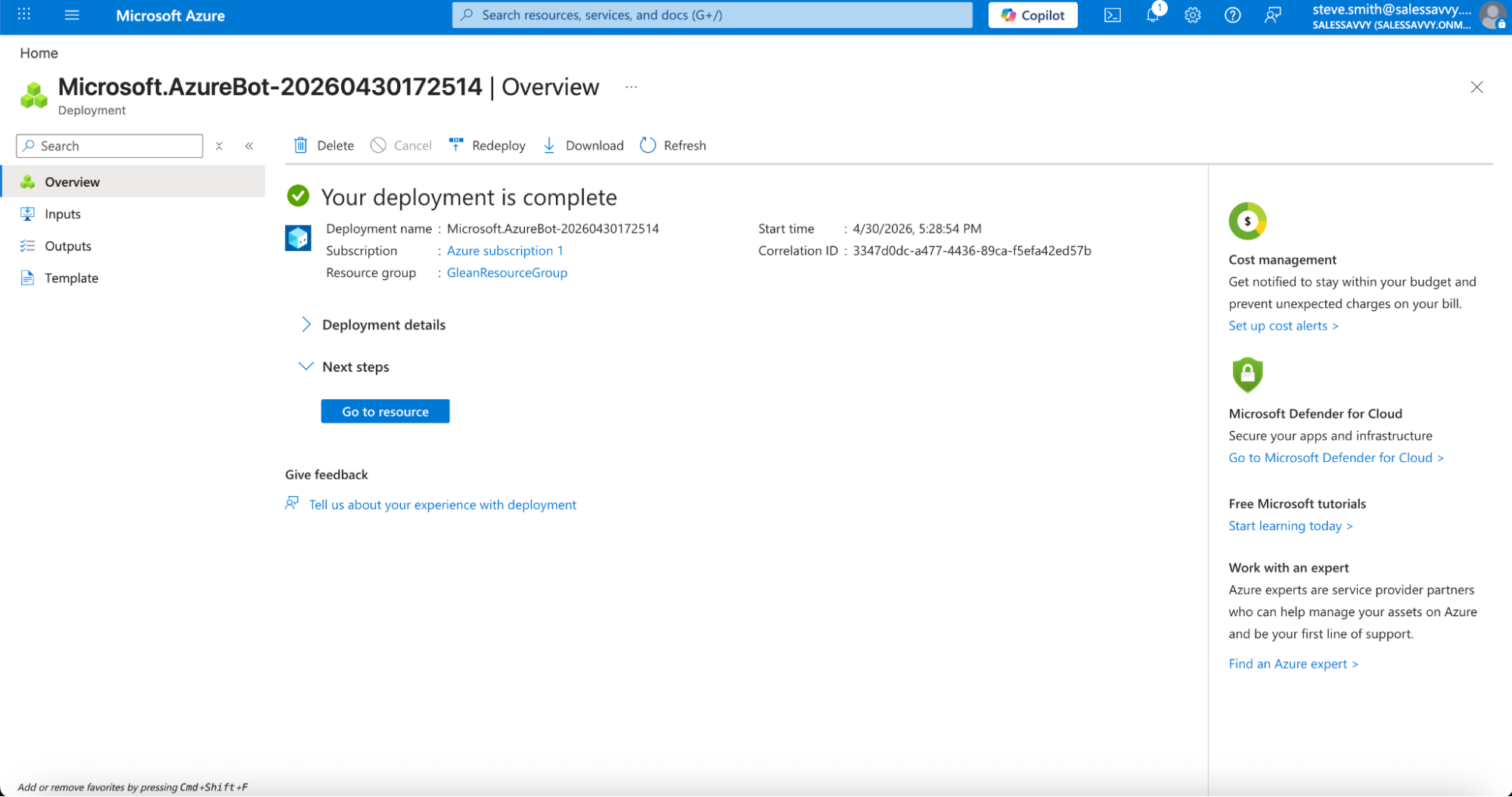This screenshot has width=1512, height=797.
Task: Open the Help question mark icon
Action: coord(1233,15)
